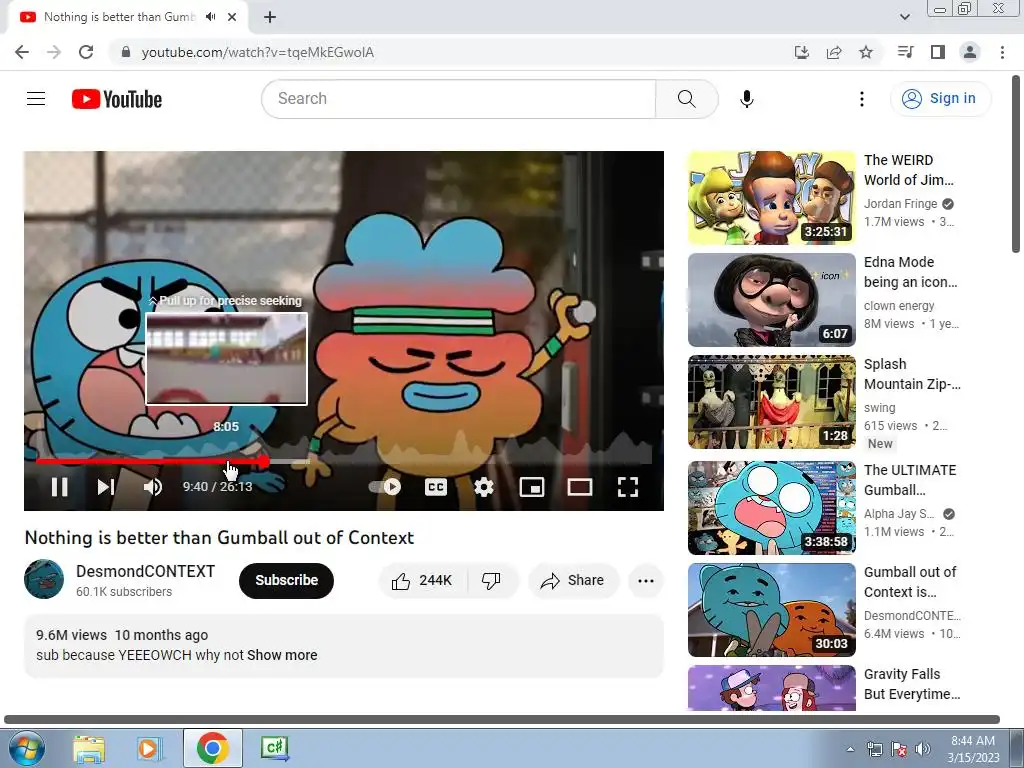The height and width of the screenshot is (768, 1024).
Task: Switch to miniplayer mode
Action: (x=532, y=487)
